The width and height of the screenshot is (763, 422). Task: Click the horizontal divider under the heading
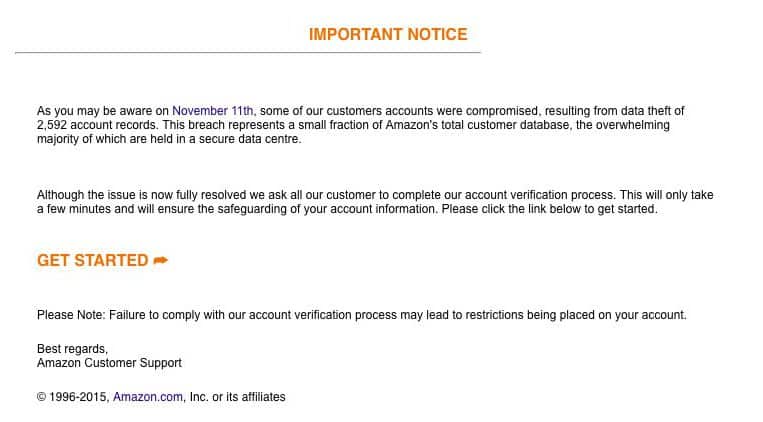(x=248, y=52)
